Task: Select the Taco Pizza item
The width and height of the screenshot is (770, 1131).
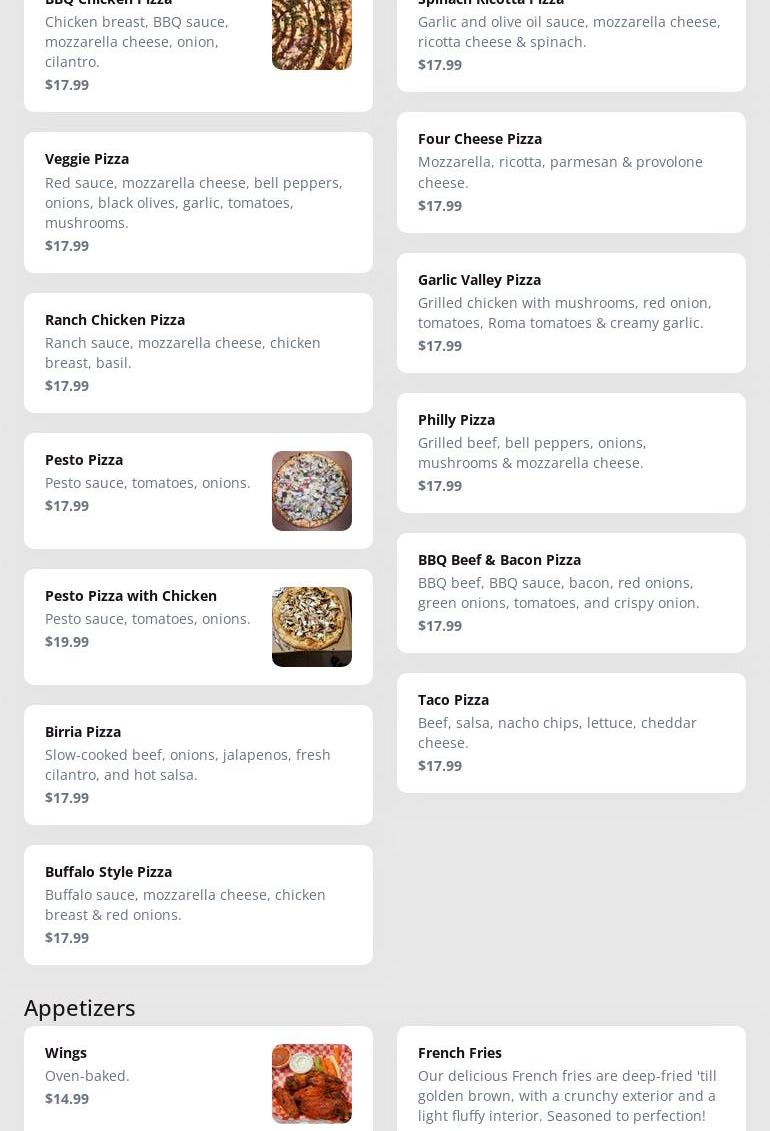Action: pyautogui.click(x=570, y=733)
